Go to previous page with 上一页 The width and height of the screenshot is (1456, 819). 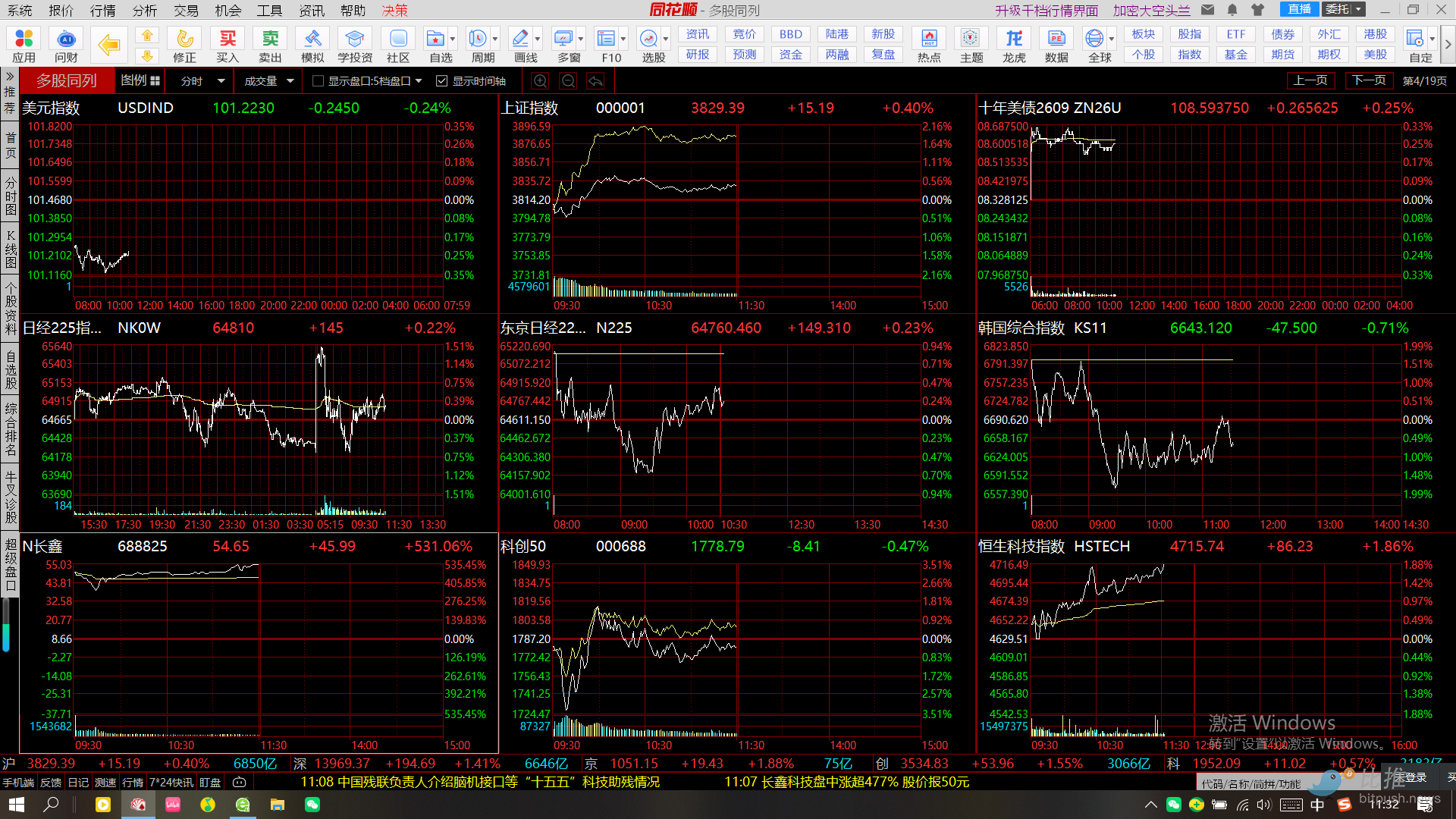[1311, 80]
